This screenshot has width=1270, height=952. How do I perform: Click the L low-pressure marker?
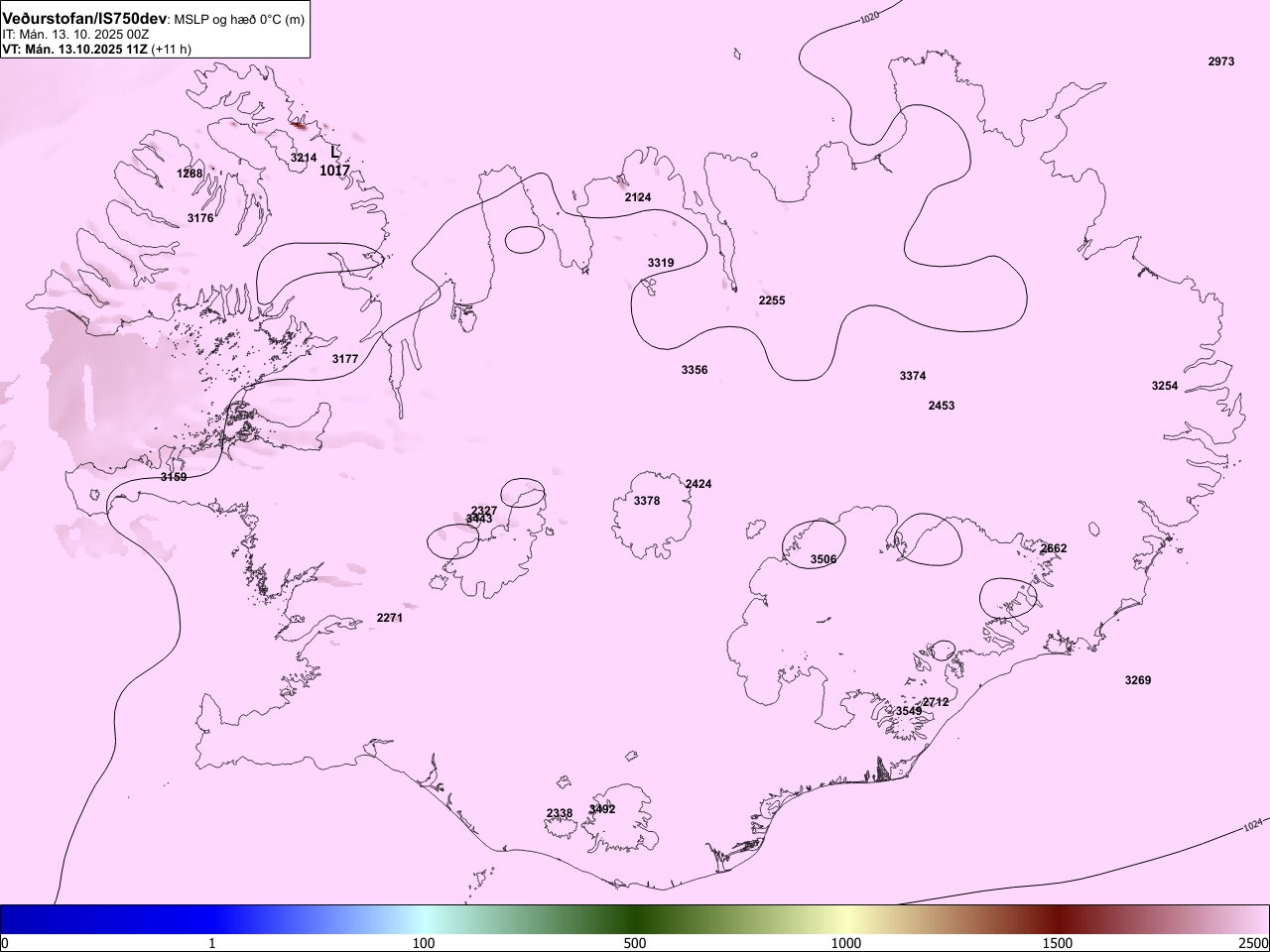click(x=334, y=153)
